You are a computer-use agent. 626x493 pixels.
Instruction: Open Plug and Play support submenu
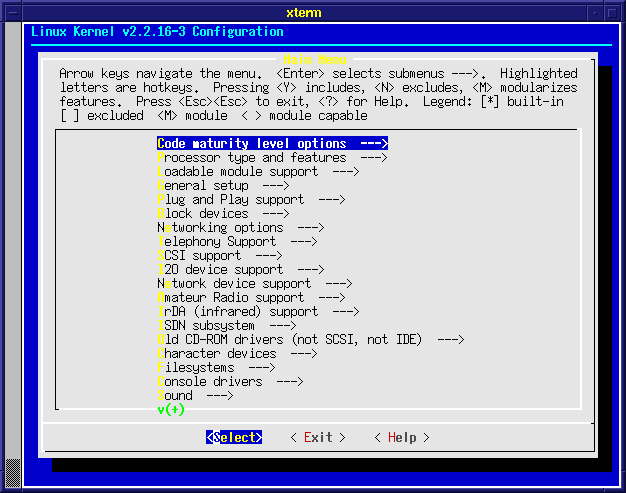[x=250, y=199]
